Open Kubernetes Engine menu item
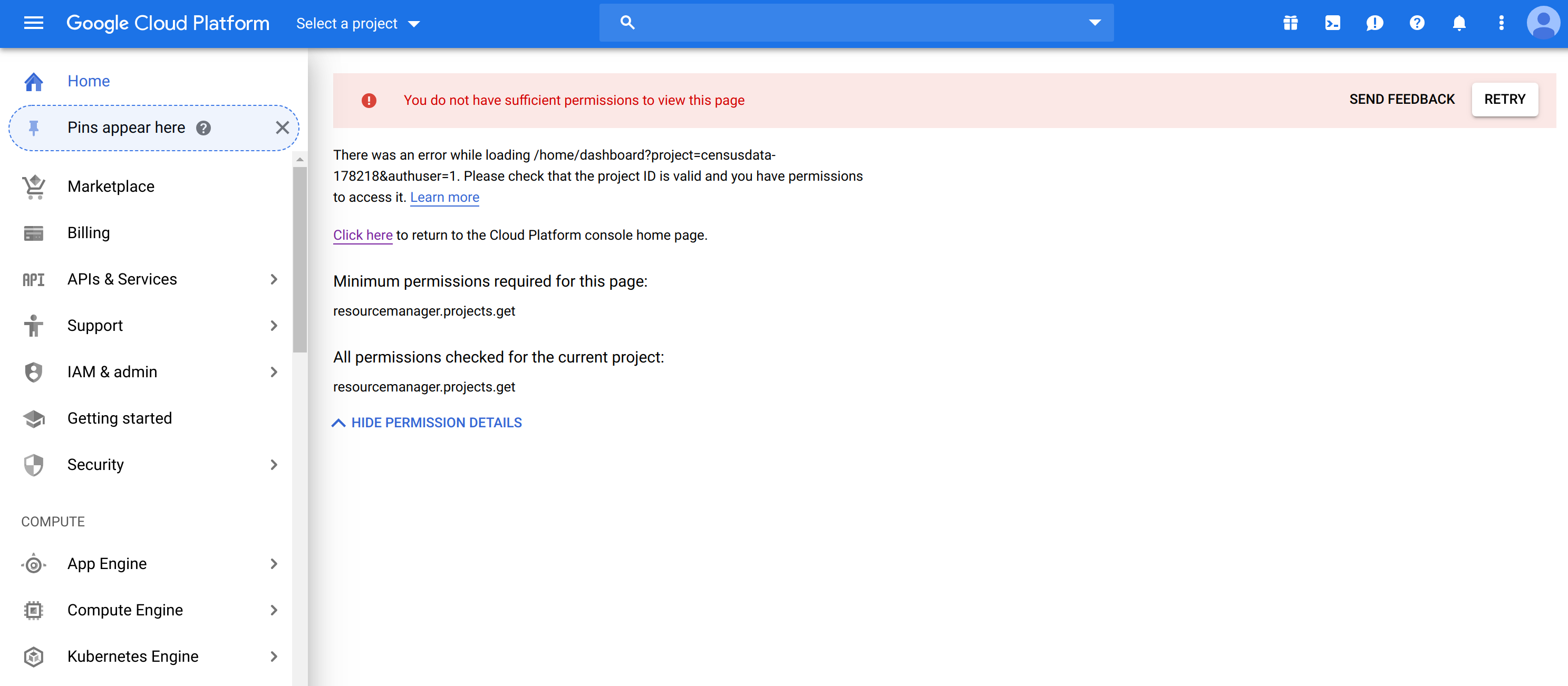 coord(133,656)
